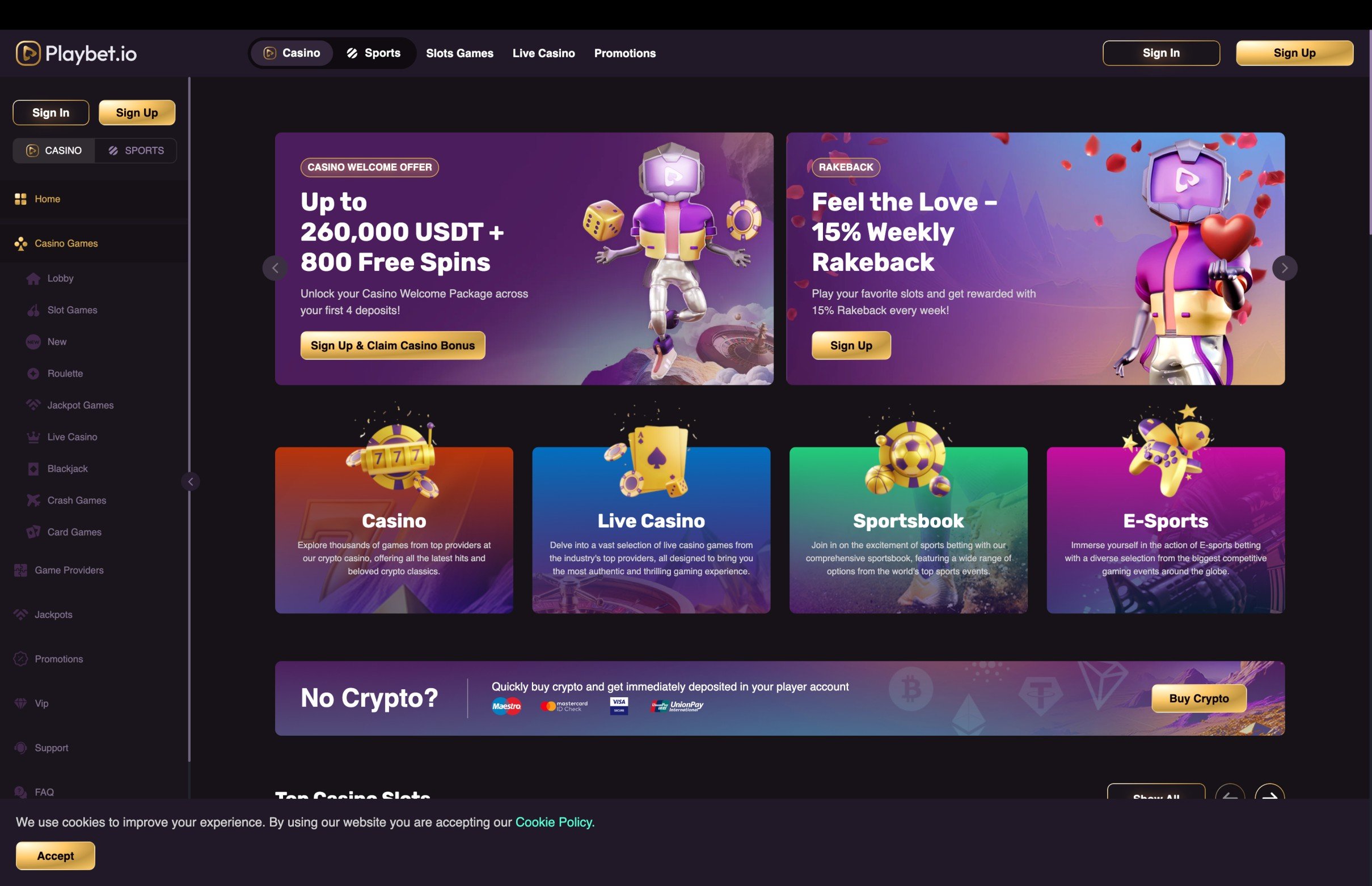Toggle top navigation to Sports mode
The image size is (1372, 886).
point(374,53)
